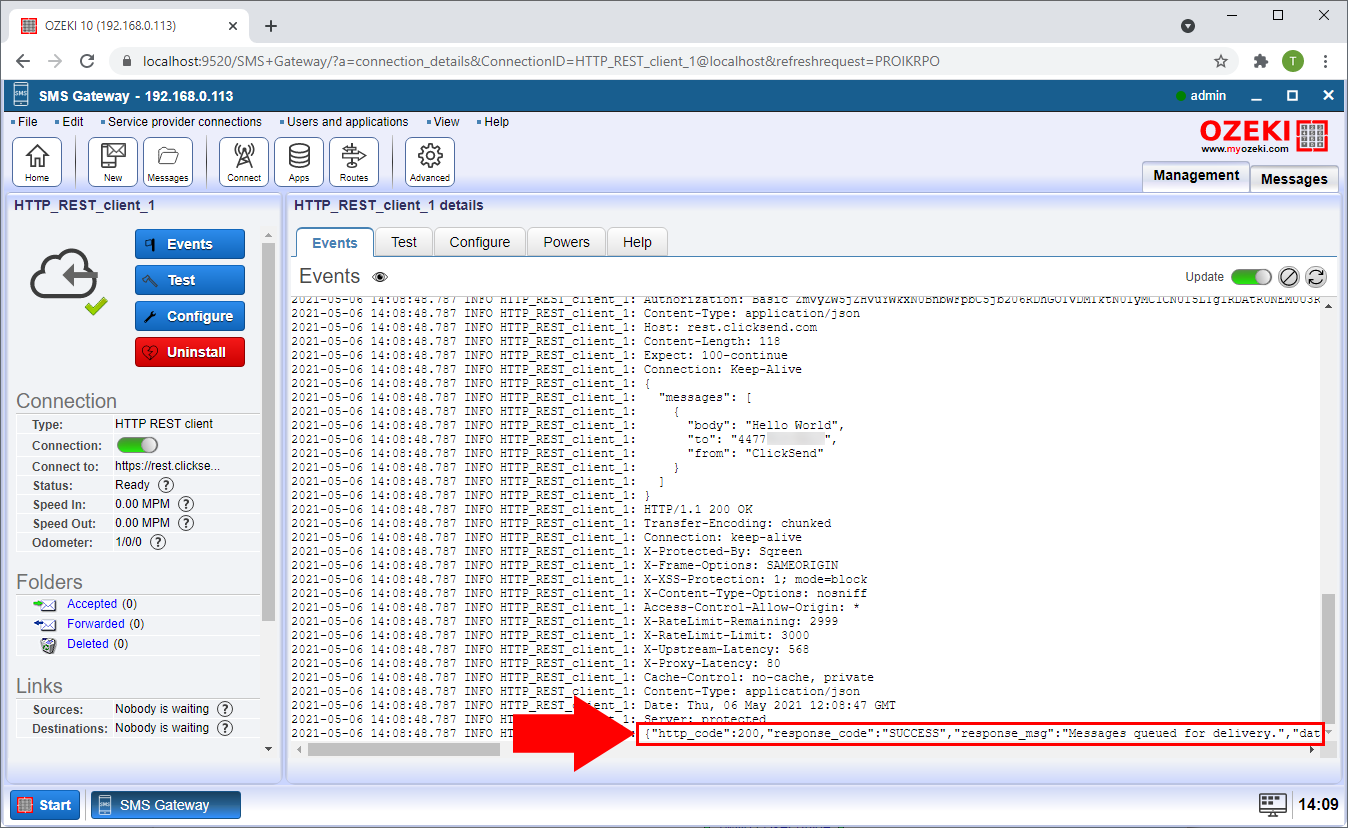Click the horizontal scrollbar in event log
1348x828 pixels.
(404, 749)
